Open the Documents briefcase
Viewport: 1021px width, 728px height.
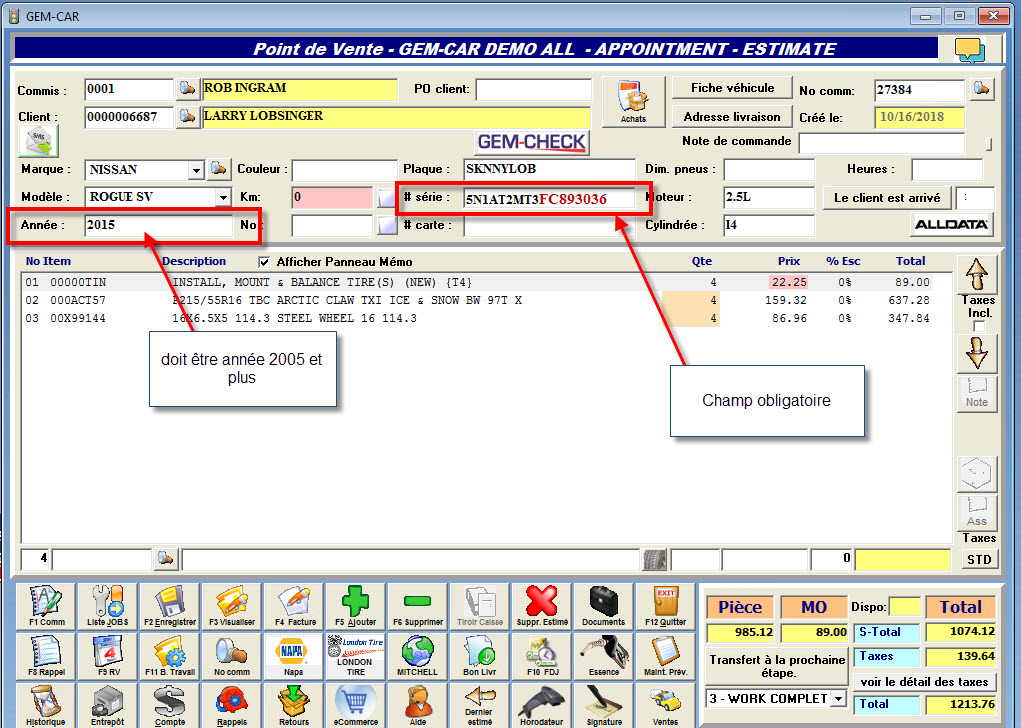pos(604,606)
